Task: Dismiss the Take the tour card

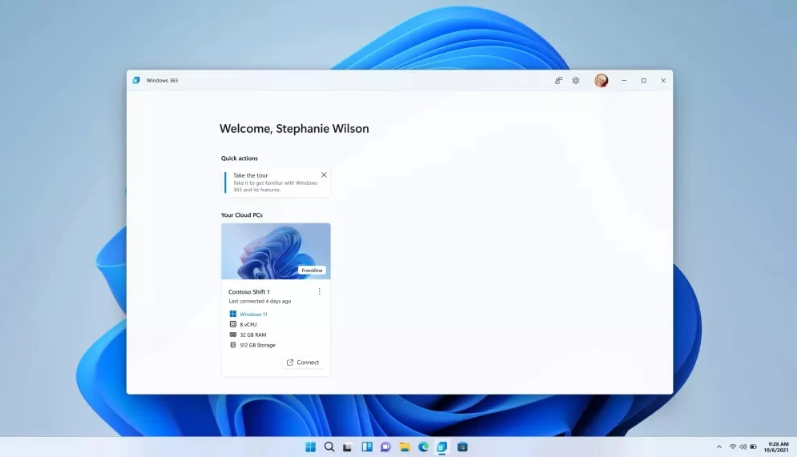Action: (323, 175)
